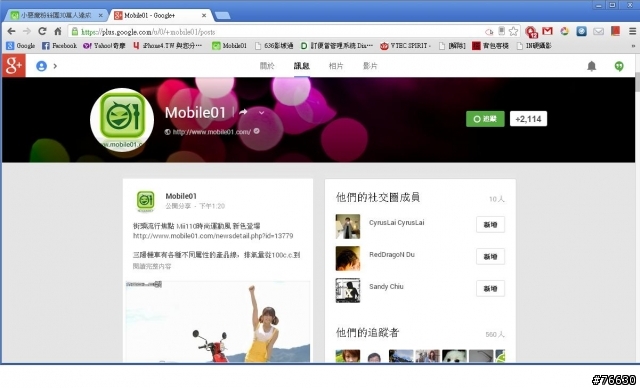Expand the chevron beside profile icon
The height and width of the screenshot is (388, 640).
55,66
